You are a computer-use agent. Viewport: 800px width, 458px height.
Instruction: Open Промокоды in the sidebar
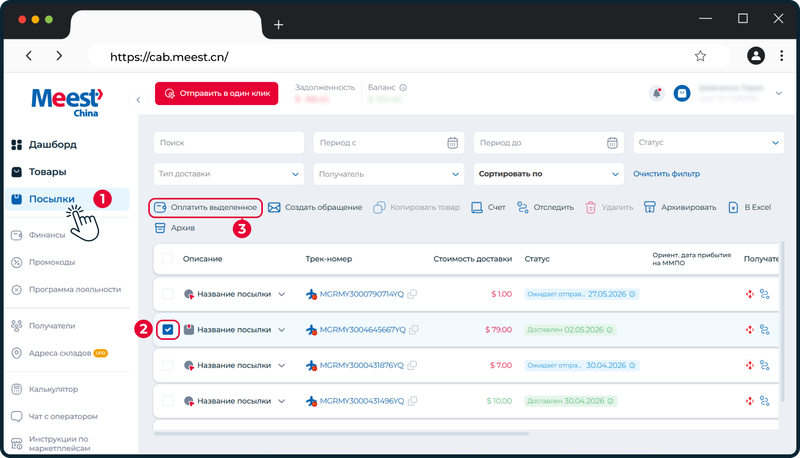(x=43, y=262)
